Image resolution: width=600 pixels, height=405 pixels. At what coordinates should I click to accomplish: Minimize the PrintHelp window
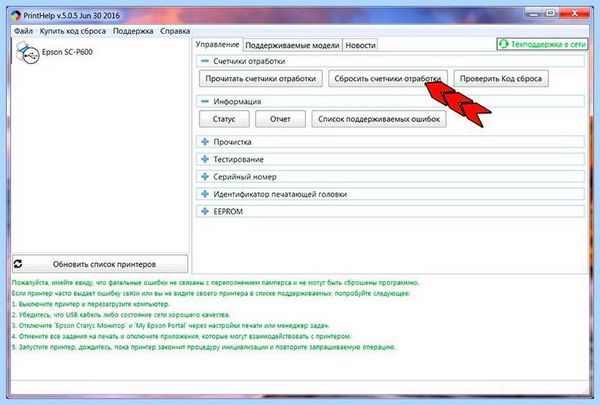tap(534, 13)
